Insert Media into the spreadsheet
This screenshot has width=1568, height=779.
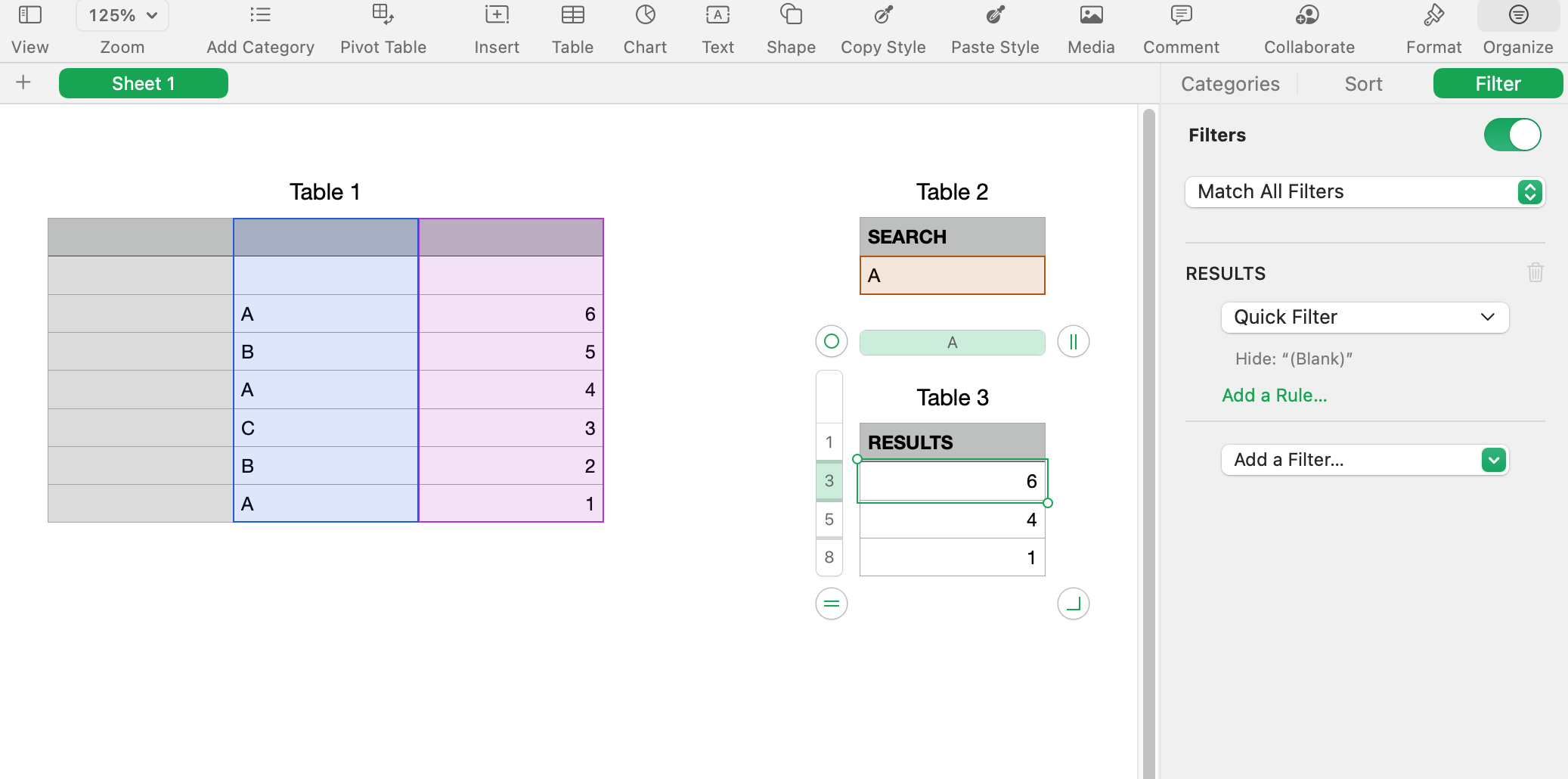coord(1089,29)
